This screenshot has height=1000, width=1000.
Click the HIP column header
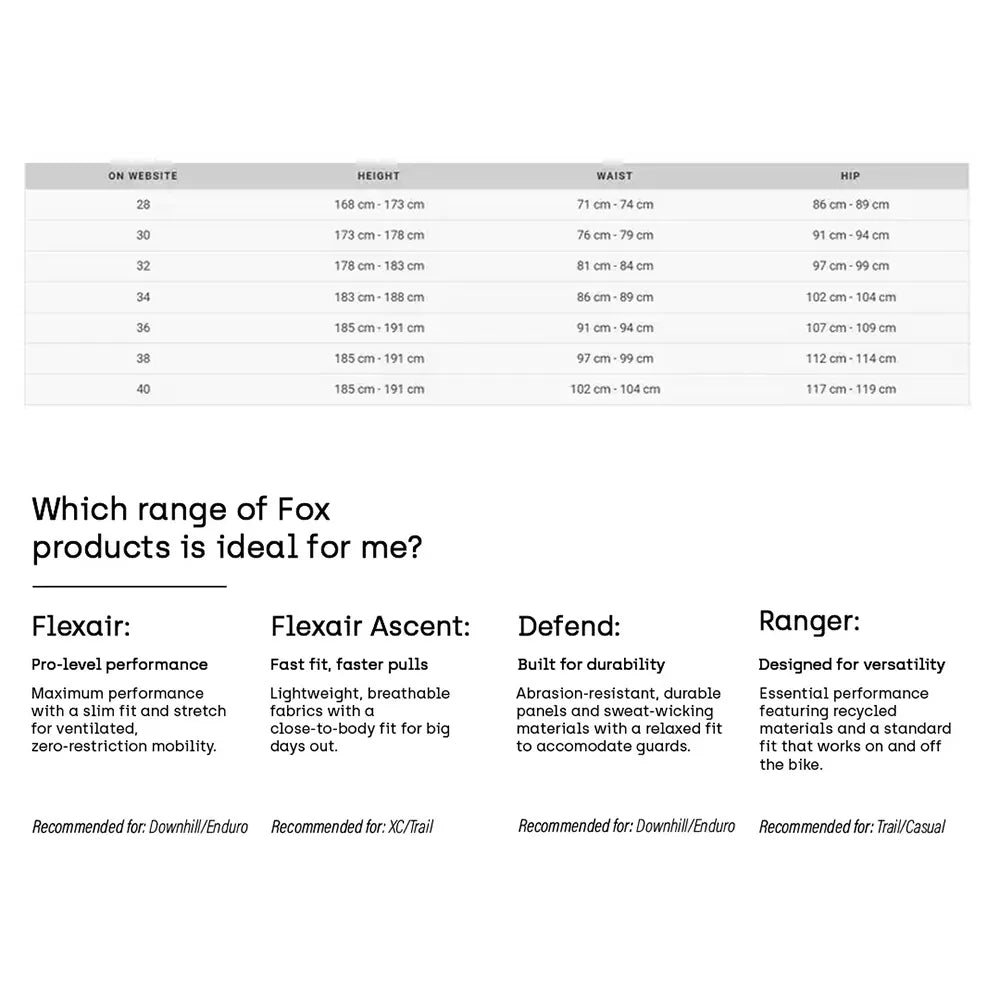coord(850,176)
